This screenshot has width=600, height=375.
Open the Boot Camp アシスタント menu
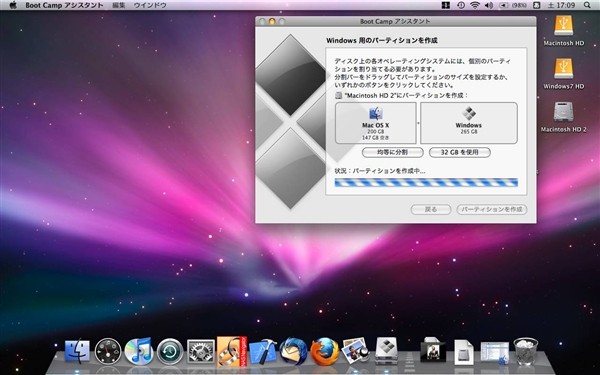[64, 5]
